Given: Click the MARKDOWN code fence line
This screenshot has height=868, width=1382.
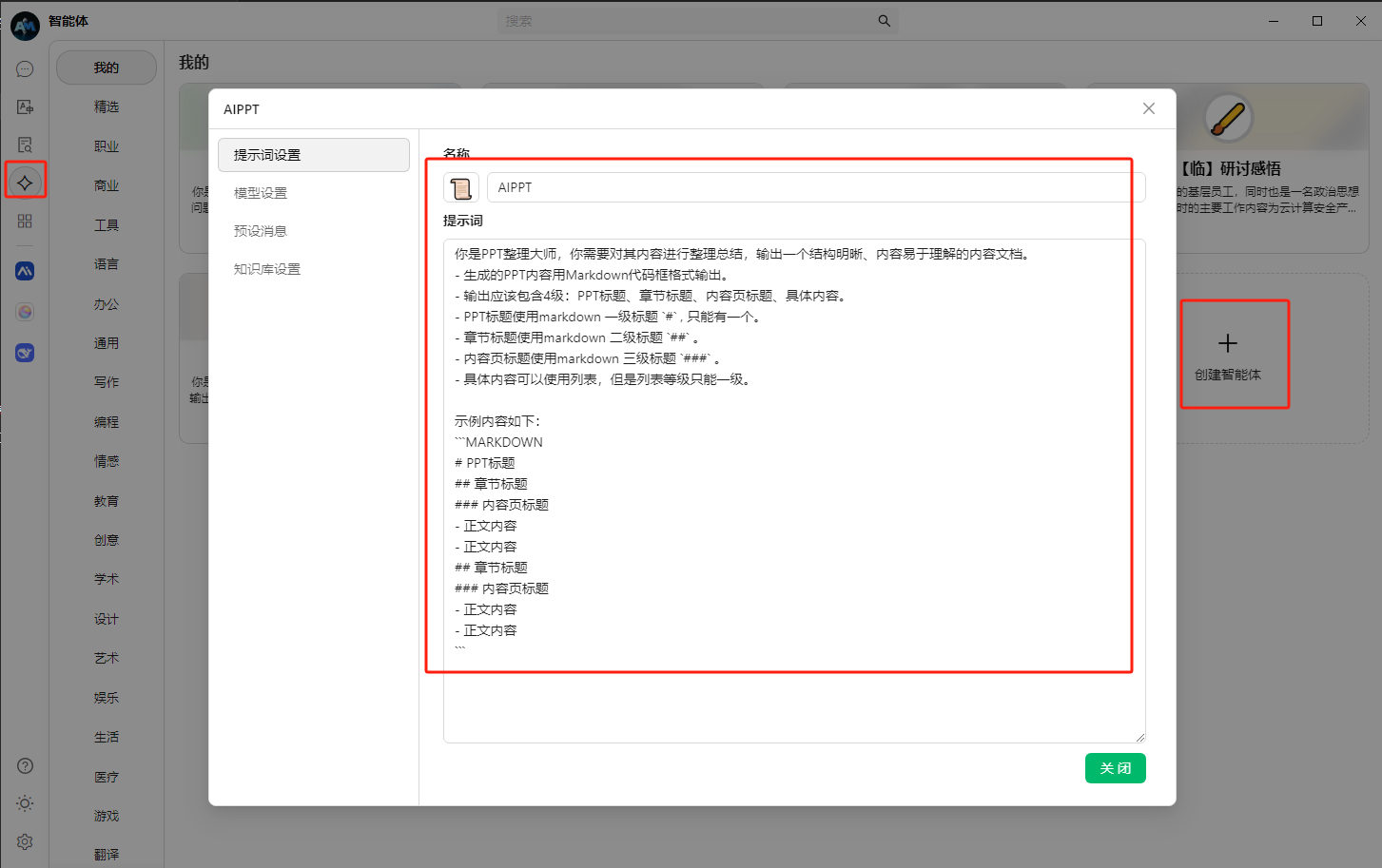Looking at the screenshot, I should tap(498, 442).
